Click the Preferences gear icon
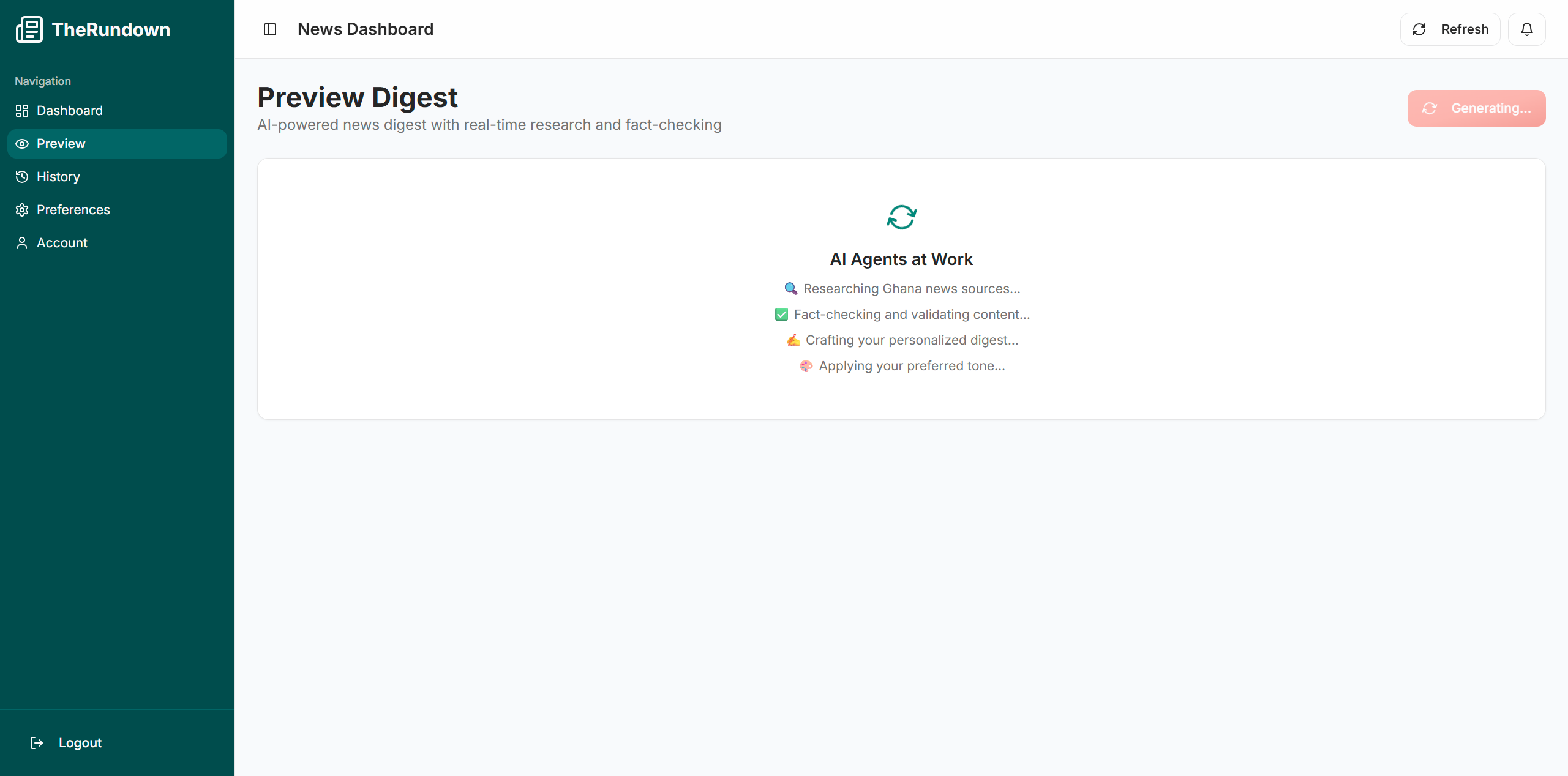Image resolution: width=1568 pixels, height=776 pixels. click(22, 210)
